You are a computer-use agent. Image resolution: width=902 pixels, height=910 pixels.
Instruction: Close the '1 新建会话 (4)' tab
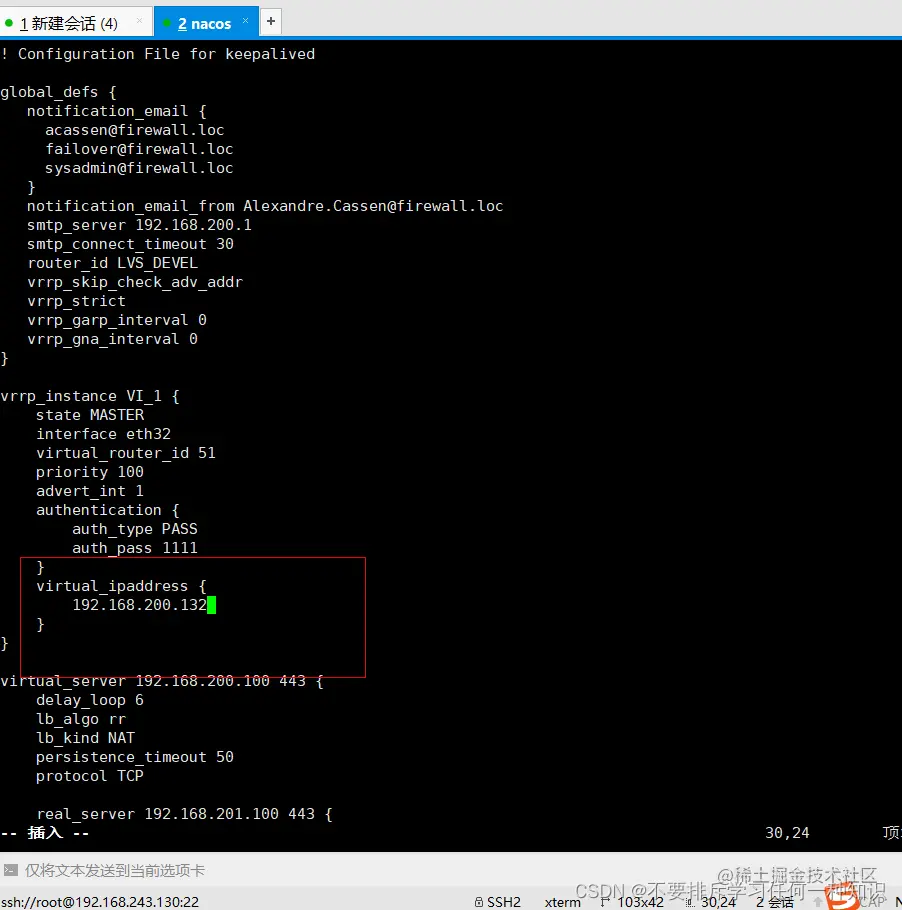click(139, 21)
